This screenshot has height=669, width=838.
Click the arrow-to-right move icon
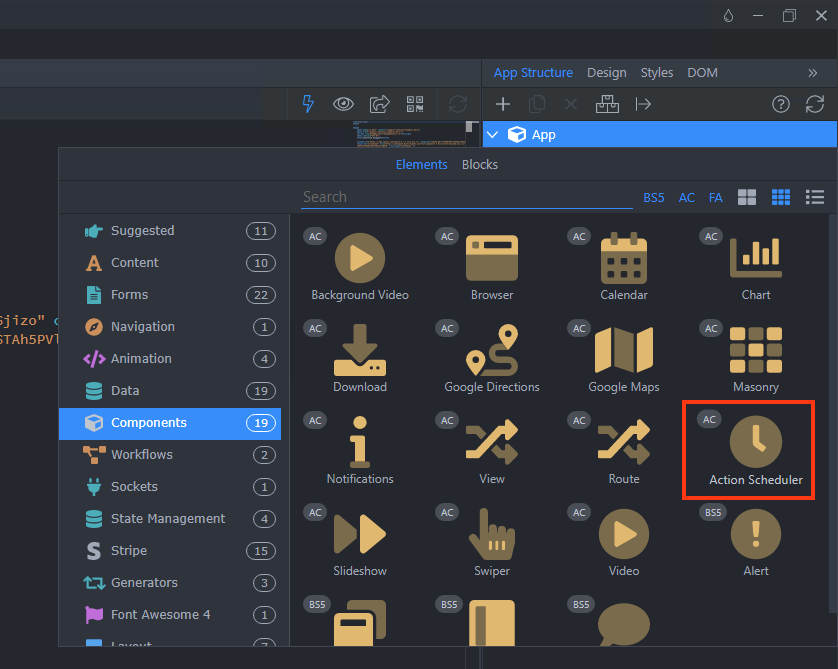[x=643, y=104]
